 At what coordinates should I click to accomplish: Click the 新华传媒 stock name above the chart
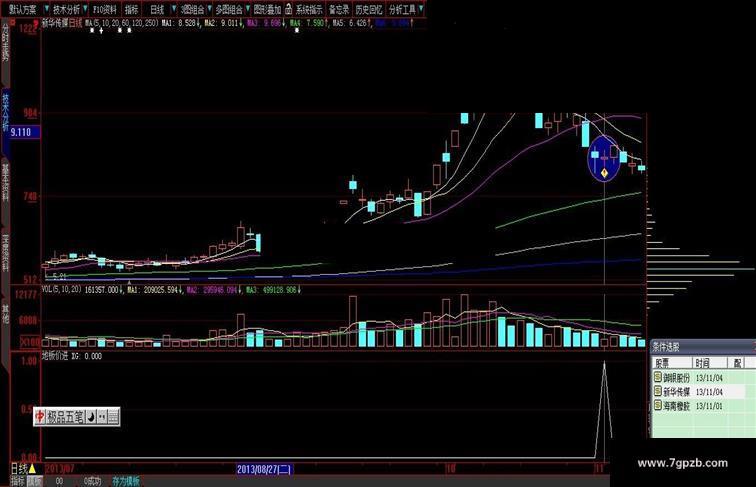[x=55, y=23]
